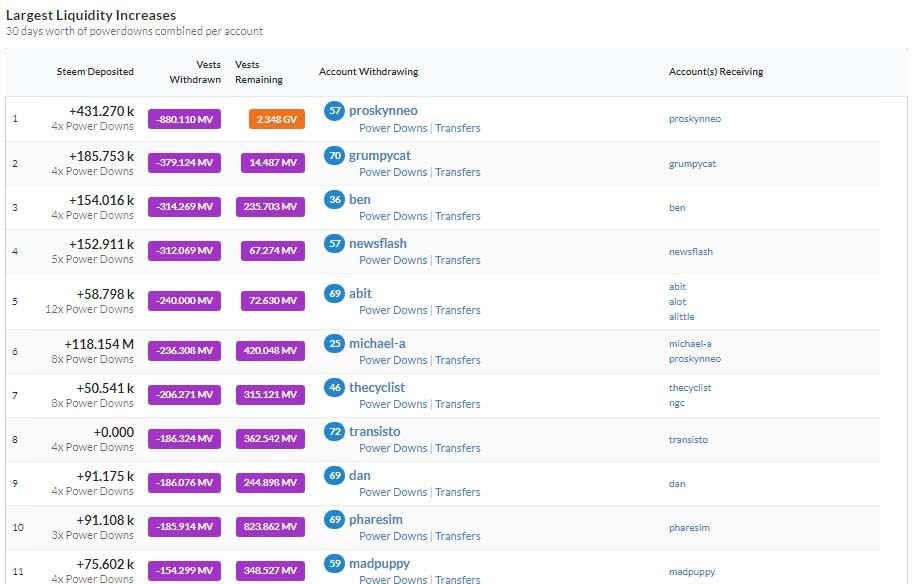Image resolution: width=912 pixels, height=584 pixels.
Task: Open the transisto account name link
Action: point(375,431)
